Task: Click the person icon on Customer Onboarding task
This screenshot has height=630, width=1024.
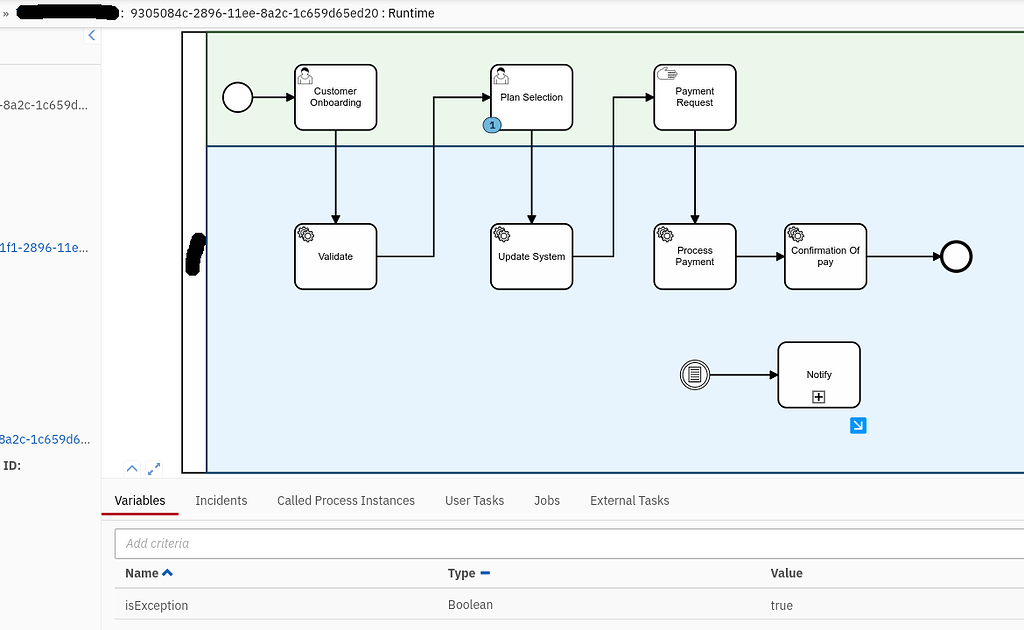Action: pyautogui.click(x=303, y=74)
